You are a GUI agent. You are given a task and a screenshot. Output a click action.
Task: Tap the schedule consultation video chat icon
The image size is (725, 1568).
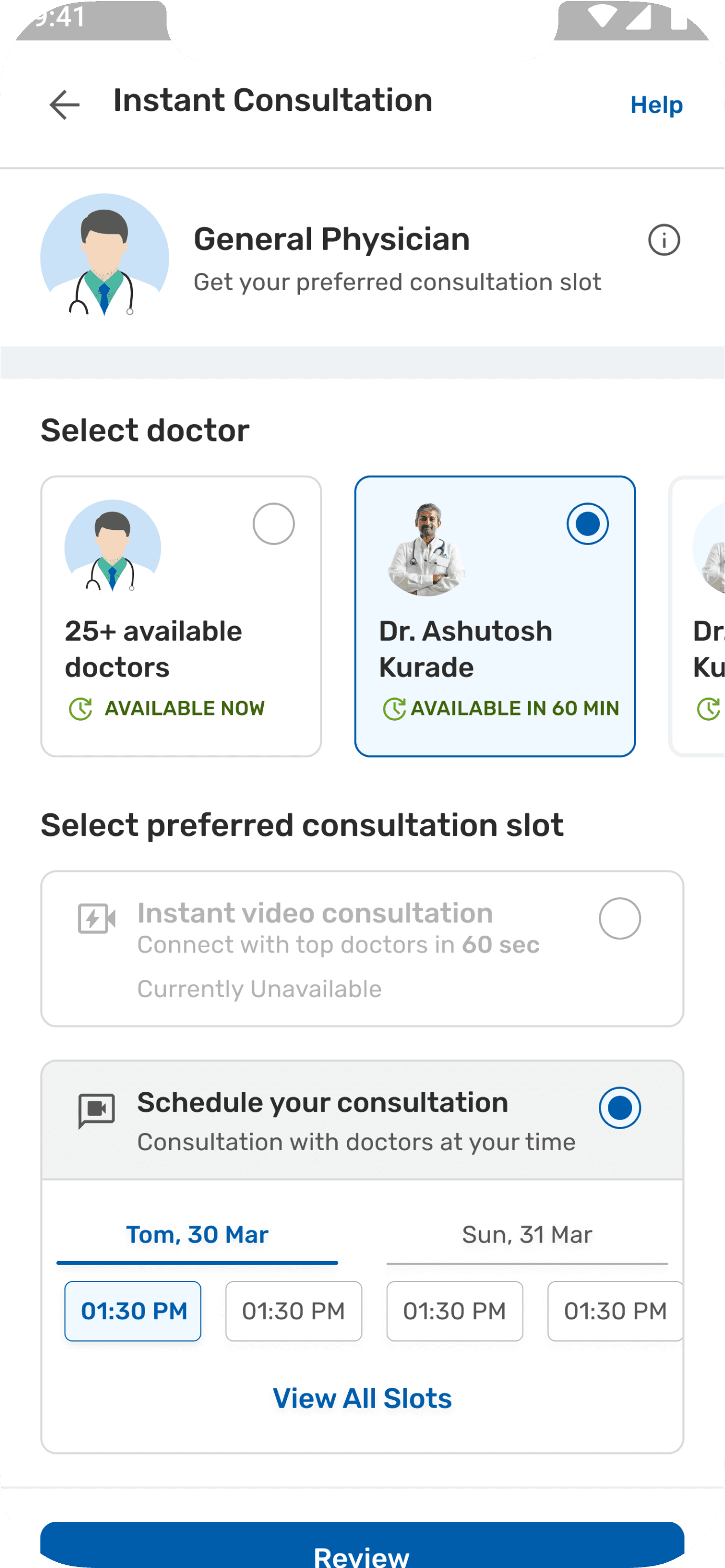[x=97, y=1110]
